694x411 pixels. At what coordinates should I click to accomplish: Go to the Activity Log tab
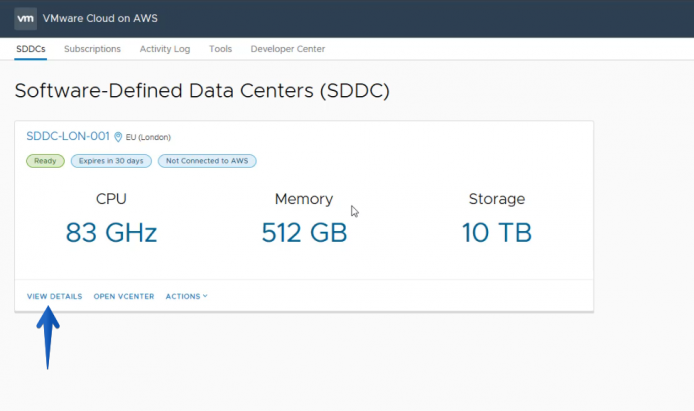click(165, 49)
